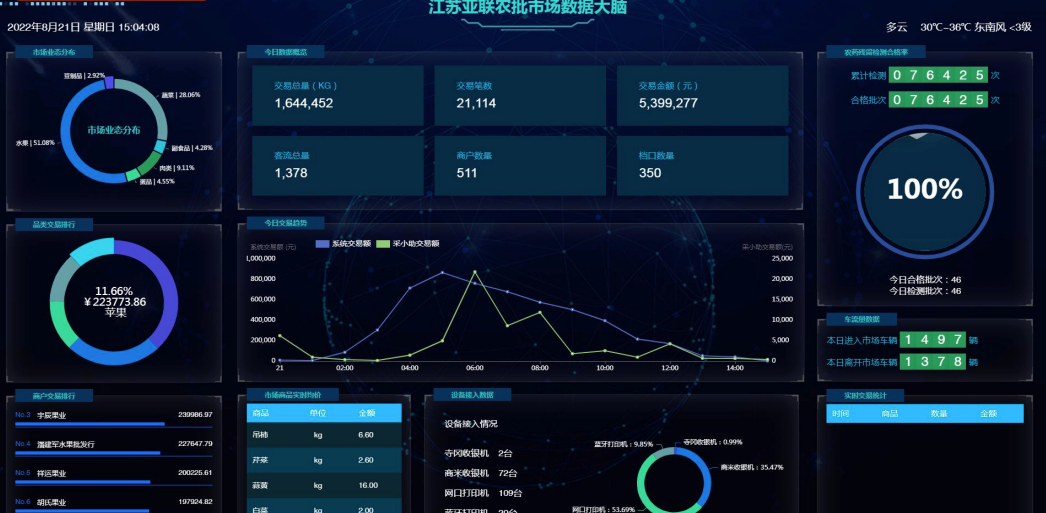The height and width of the screenshot is (513, 1046).
Task: Select the 商户交易排行 panel title tab
Action: tap(54, 396)
